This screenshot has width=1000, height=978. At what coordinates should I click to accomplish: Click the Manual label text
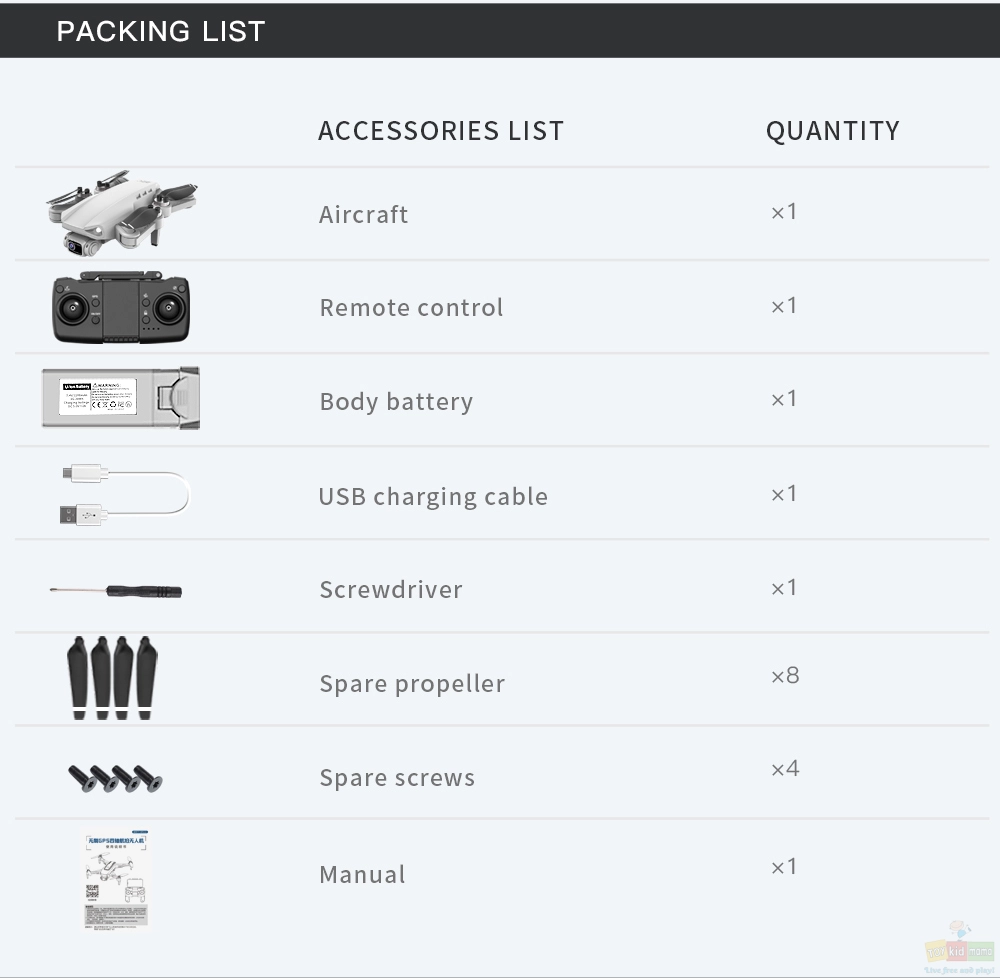point(362,875)
